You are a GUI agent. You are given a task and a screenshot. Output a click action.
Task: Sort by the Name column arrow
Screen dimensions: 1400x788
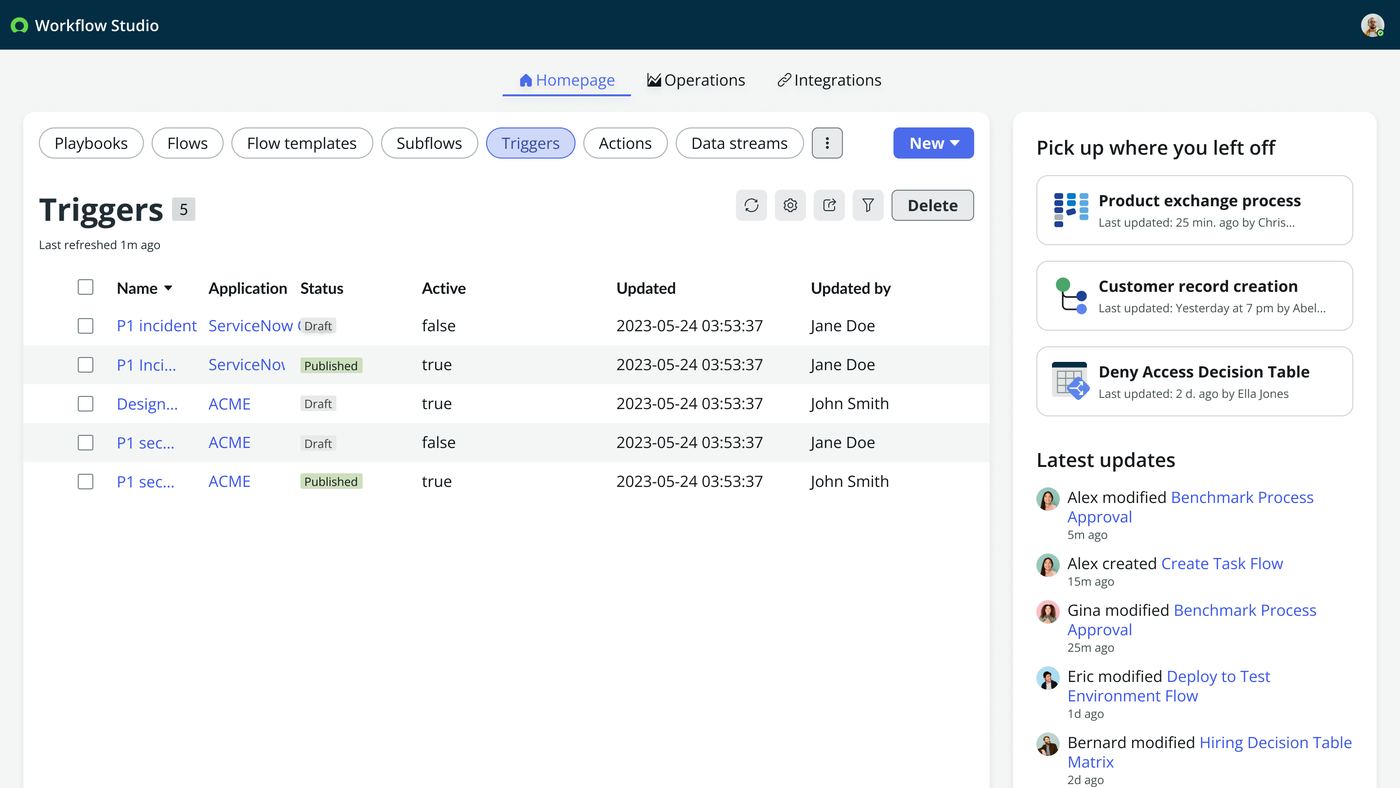[x=168, y=288]
